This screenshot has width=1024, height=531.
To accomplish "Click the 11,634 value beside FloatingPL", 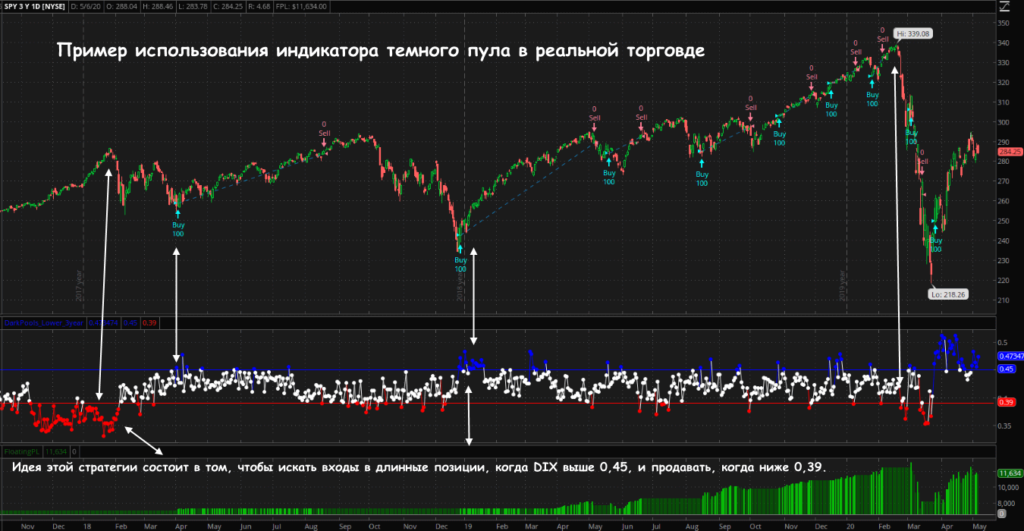I will [x=56, y=451].
